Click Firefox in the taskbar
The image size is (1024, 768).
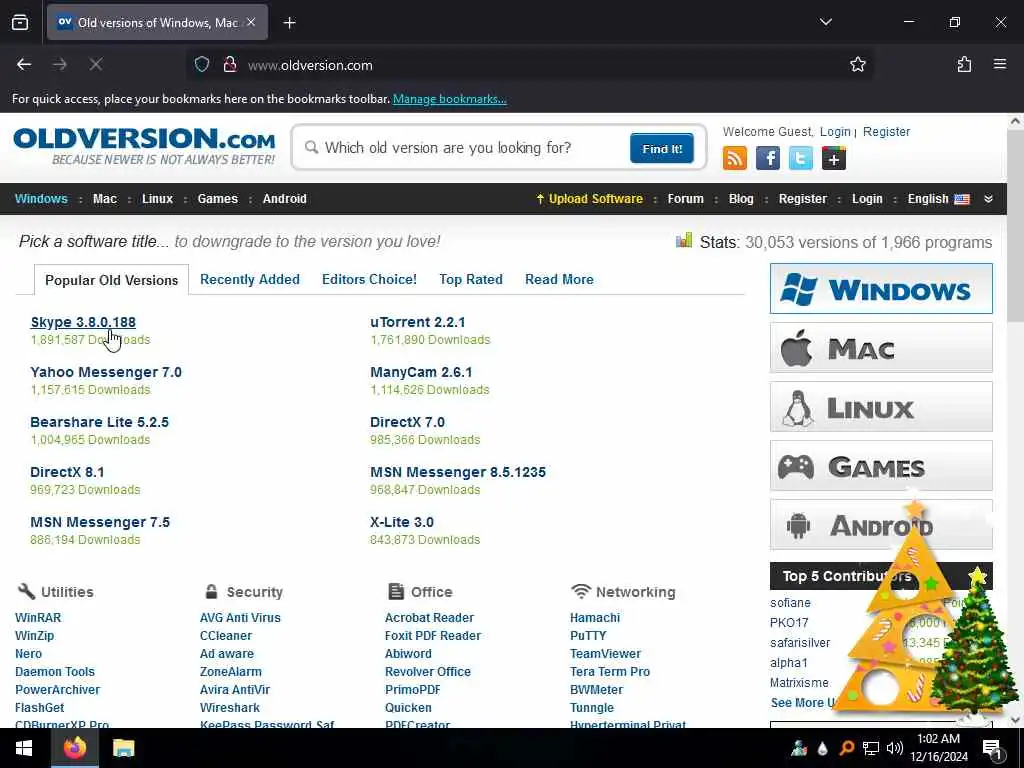pyautogui.click(x=74, y=748)
